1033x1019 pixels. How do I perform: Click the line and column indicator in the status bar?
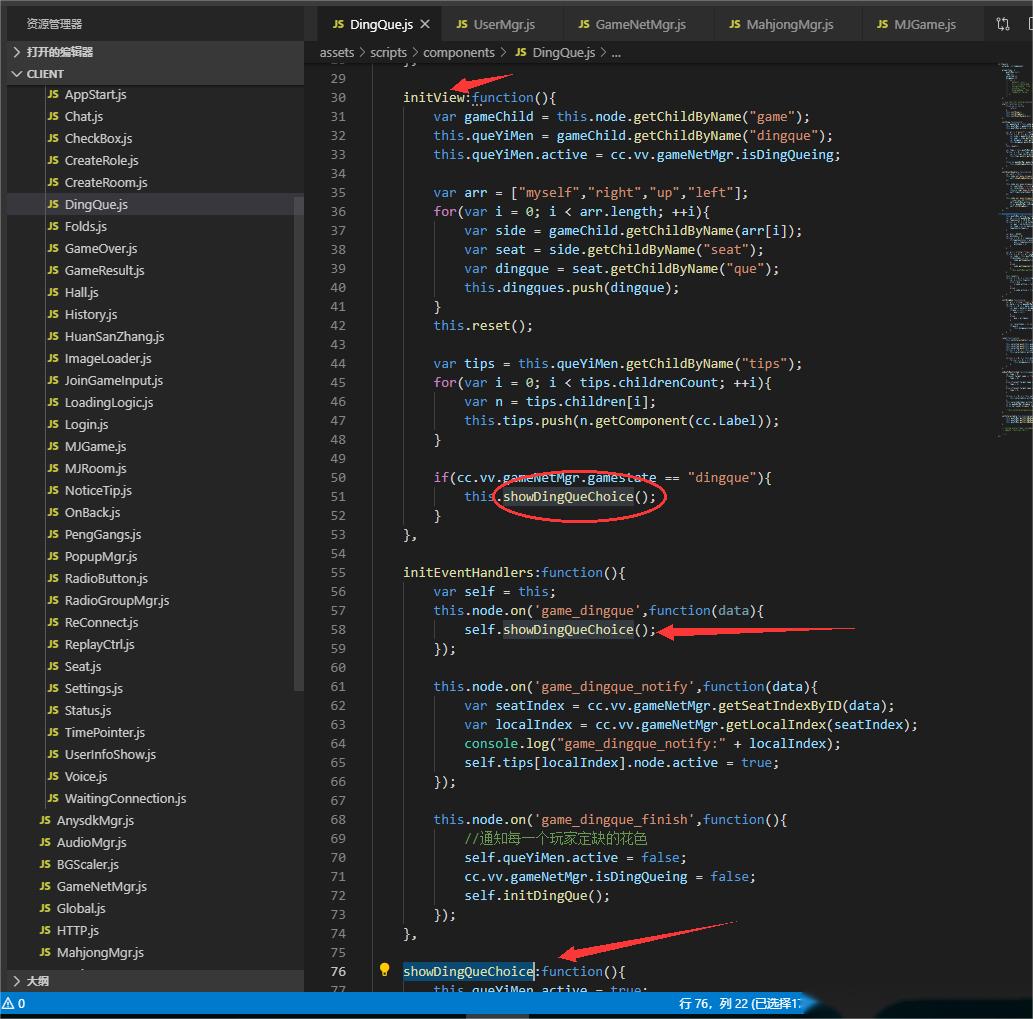click(740, 1003)
